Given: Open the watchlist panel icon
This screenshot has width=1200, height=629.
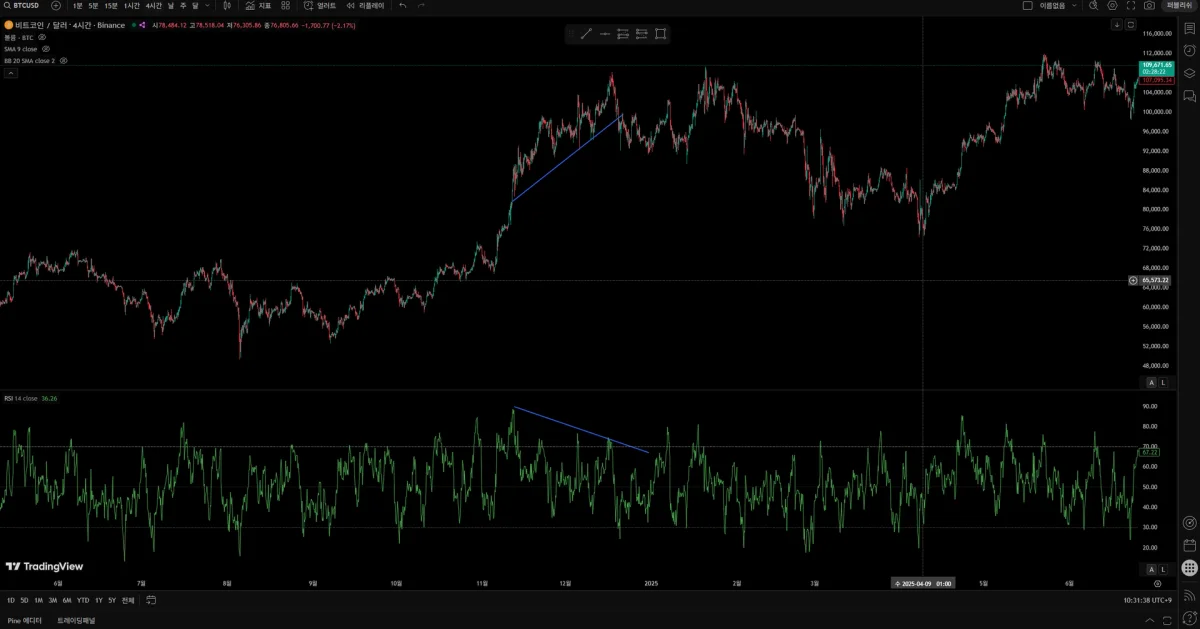Looking at the screenshot, I should click(x=1189, y=28).
